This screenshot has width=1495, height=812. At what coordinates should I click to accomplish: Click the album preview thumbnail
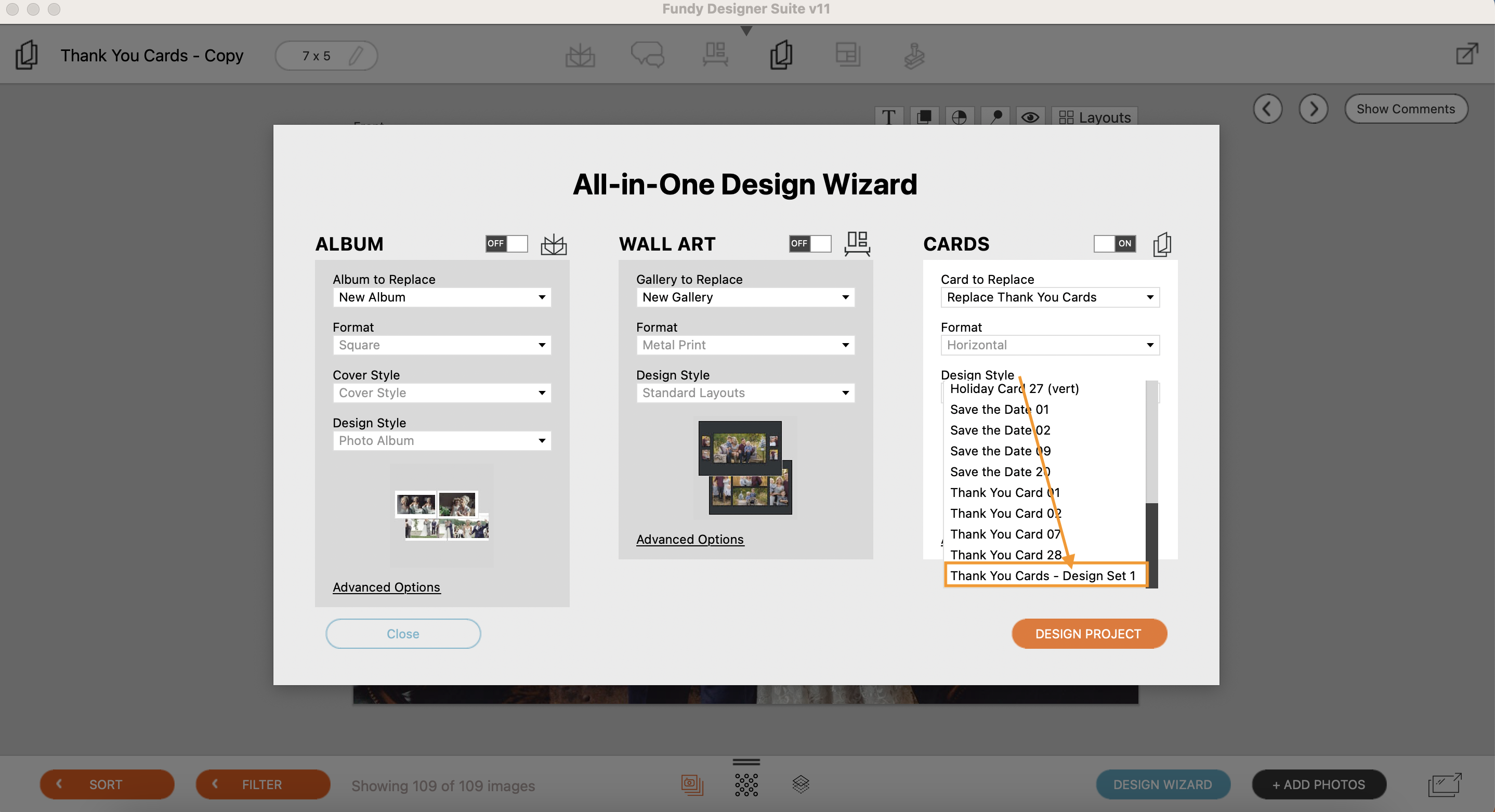pyautogui.click(x=442, y=515)
